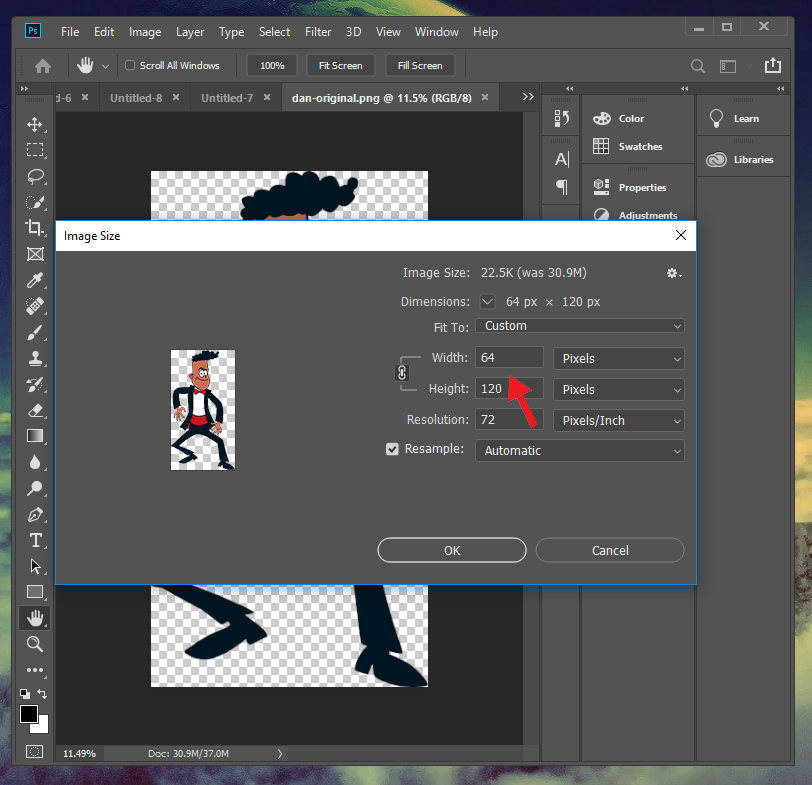
Task: Select the Dodge tool
Action: pos(35,488)
